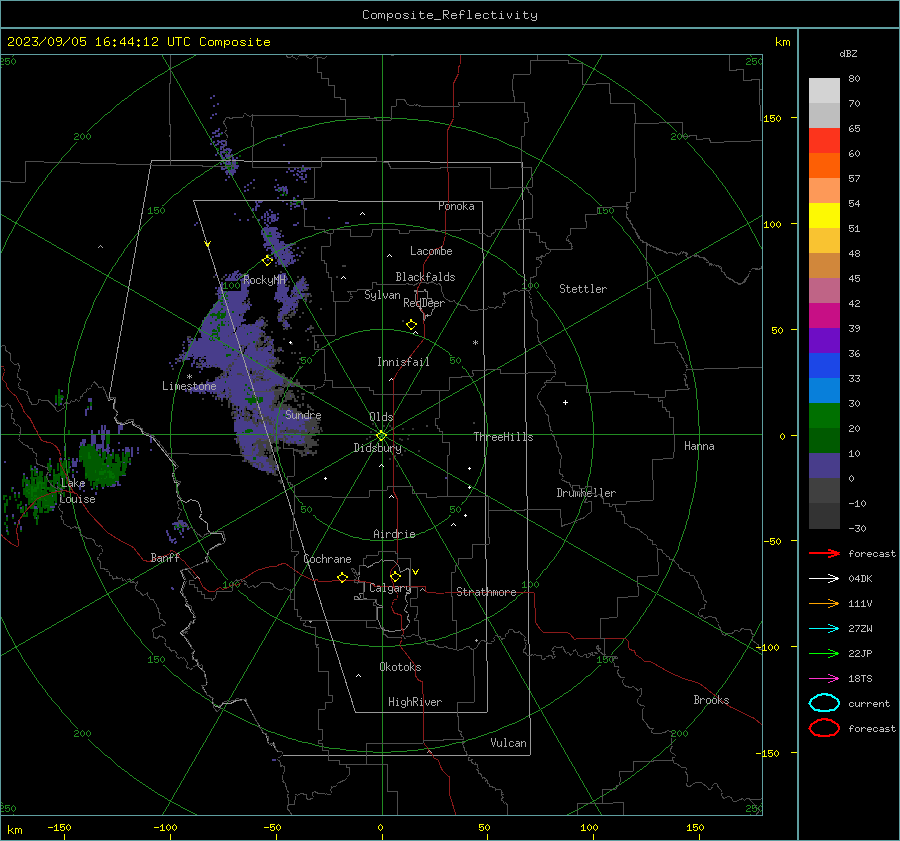Click the asterisk marker above Limestone

click(189, 377)
